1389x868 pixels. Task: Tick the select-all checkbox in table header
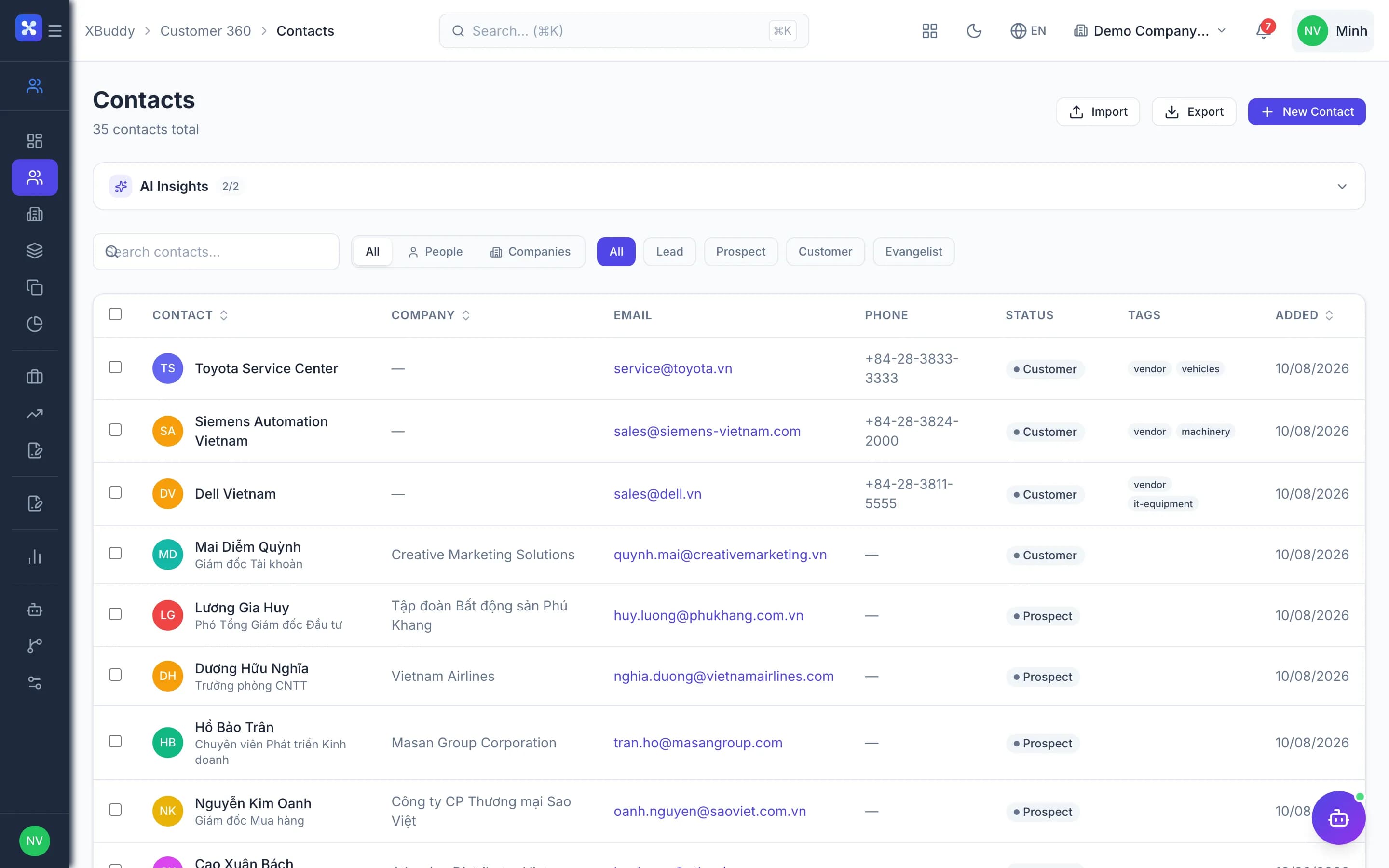(x=115, y=314)
